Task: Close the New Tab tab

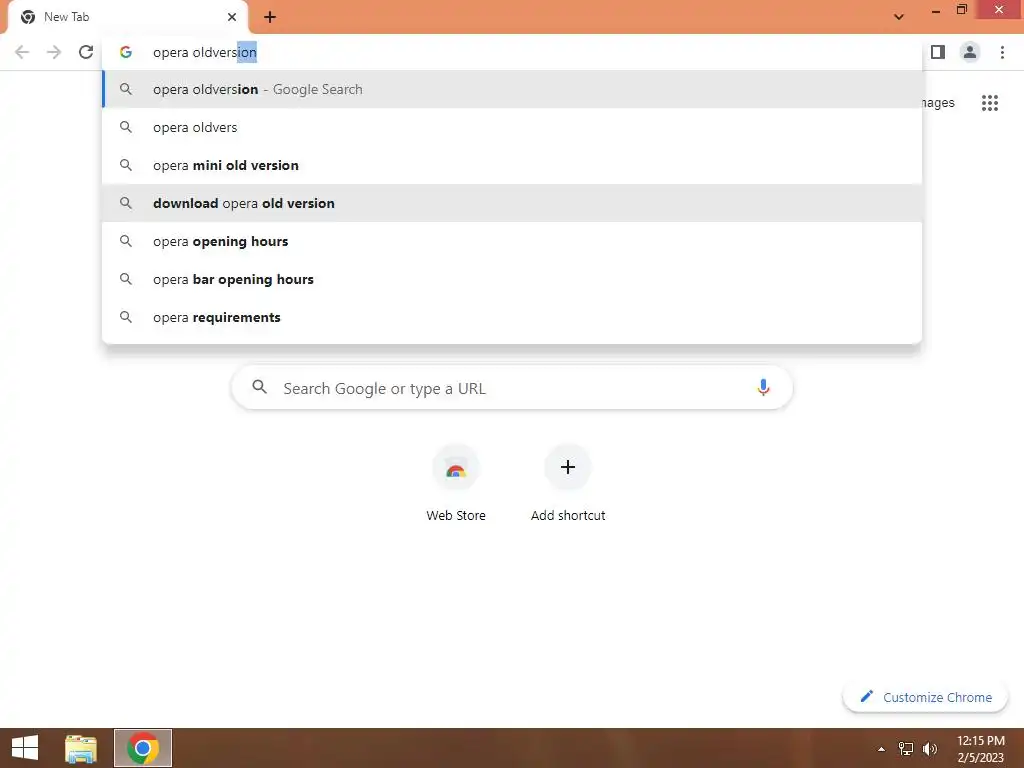Action: [232, 17]
